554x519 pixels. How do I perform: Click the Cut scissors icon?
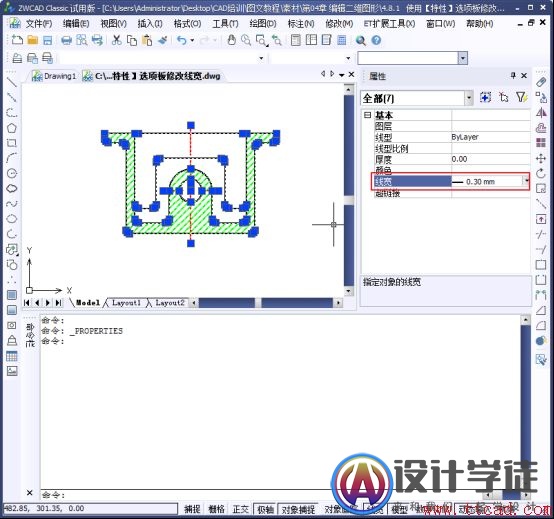pos(116,40)
